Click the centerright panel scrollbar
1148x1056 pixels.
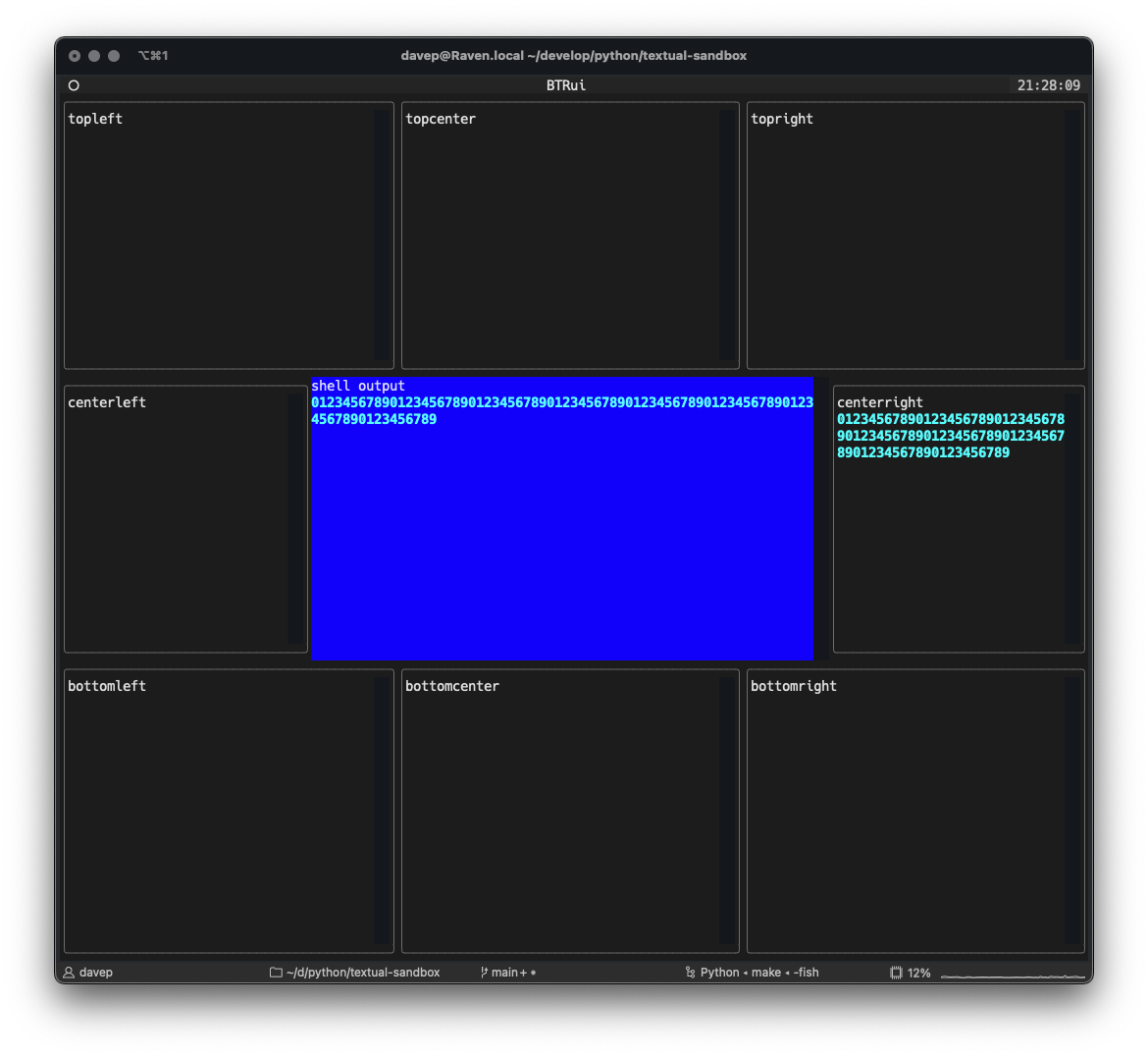point(1072,518)
